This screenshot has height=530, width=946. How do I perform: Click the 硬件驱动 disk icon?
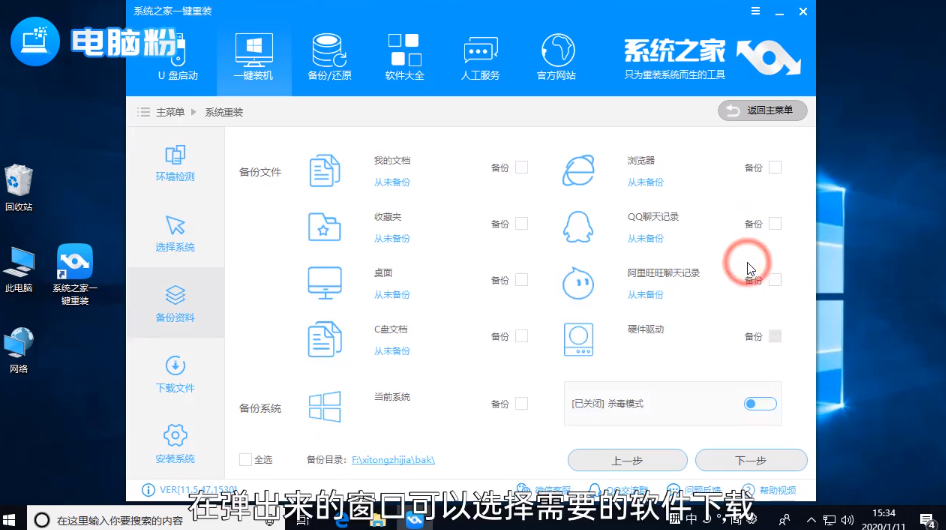pyautogui.click(x=578, y=339)
